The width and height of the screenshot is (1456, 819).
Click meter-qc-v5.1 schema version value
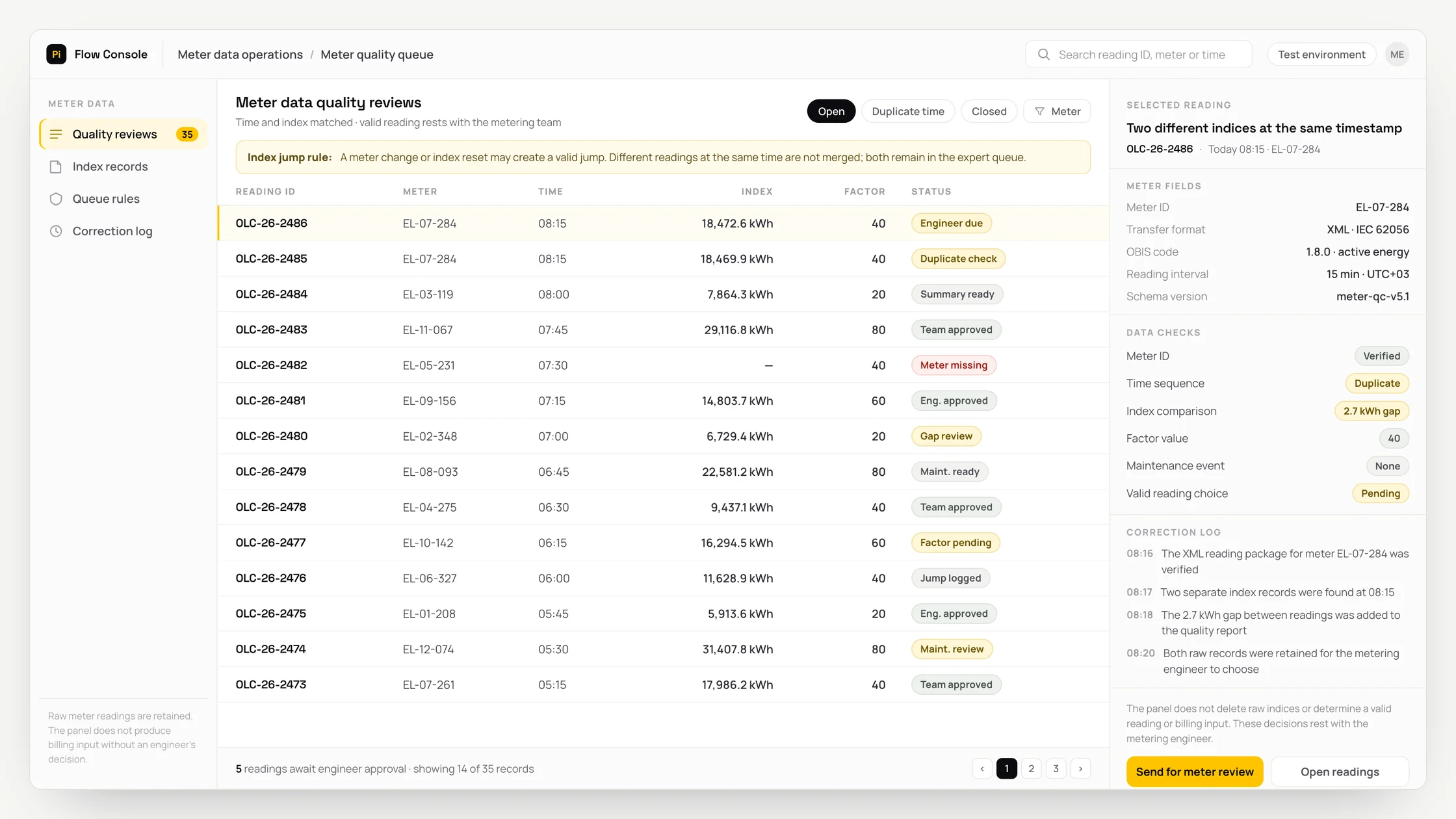tap(1372, 297)
